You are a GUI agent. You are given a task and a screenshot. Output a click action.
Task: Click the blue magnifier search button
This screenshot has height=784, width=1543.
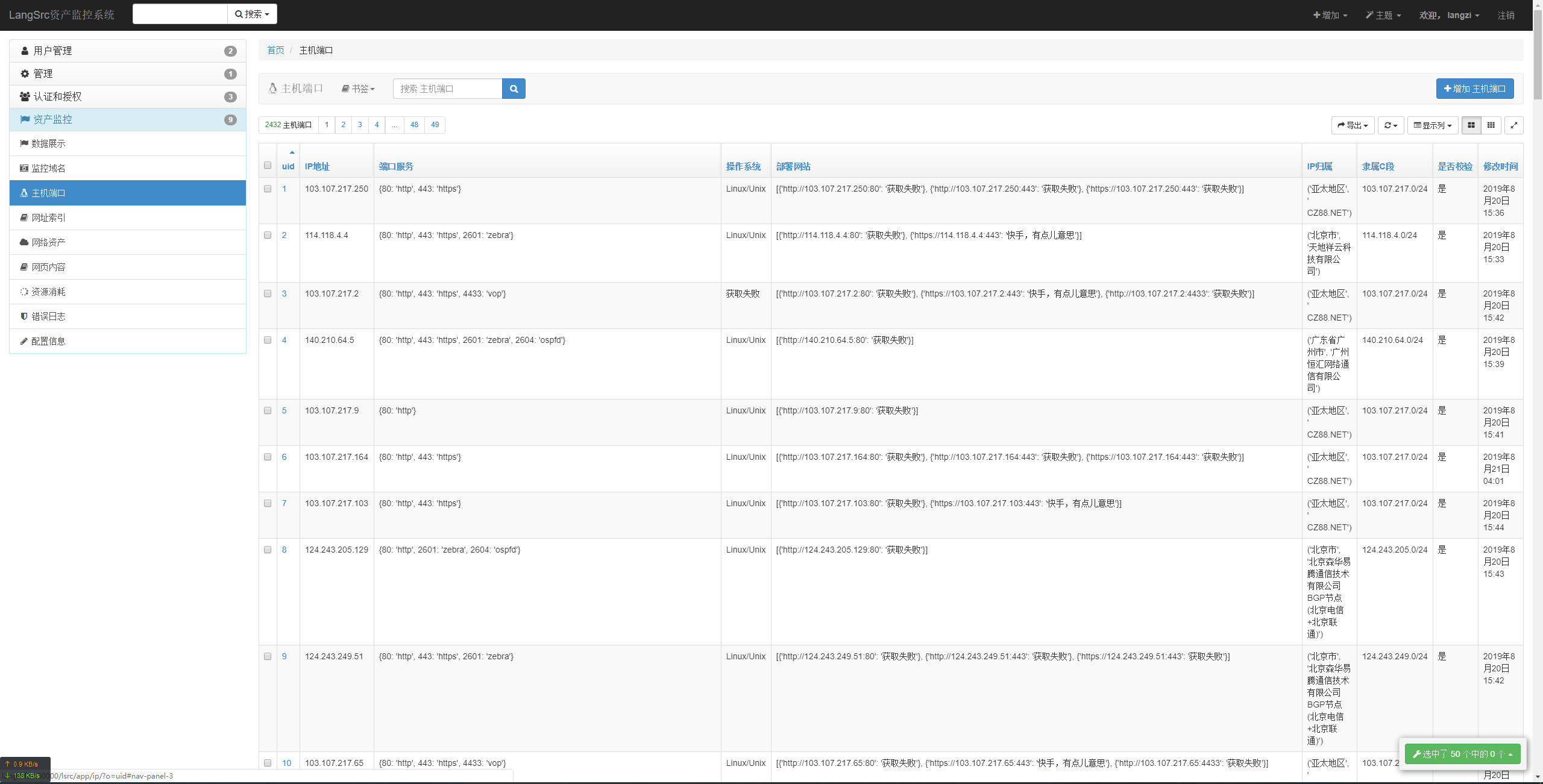coord(514,89)
